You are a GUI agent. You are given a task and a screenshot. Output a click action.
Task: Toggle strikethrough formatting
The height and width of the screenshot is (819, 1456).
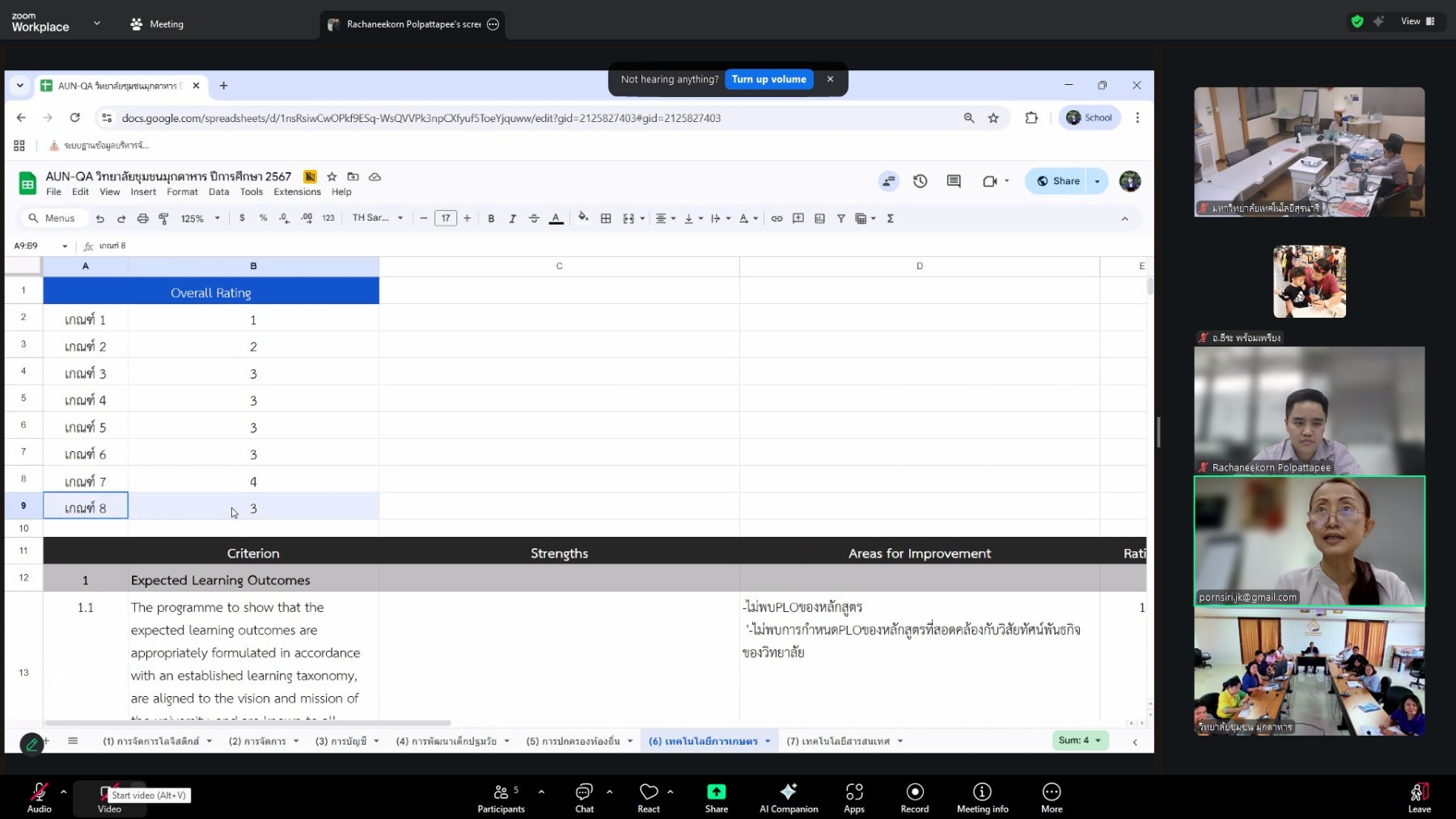(534, 218)
